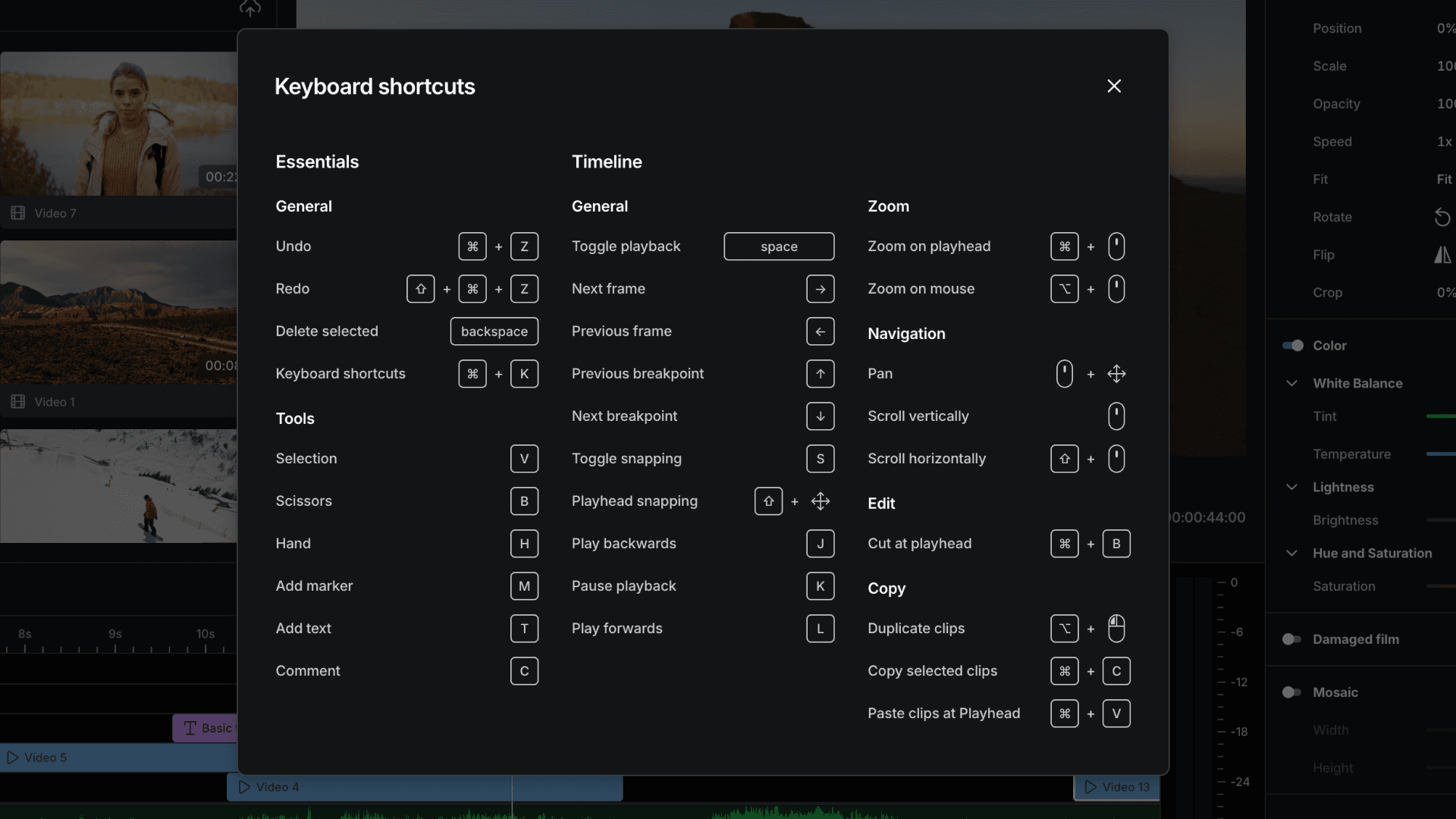Select the snowboarder video thumbnail
Screen dimensions: 1456x819
click(118, 486)
